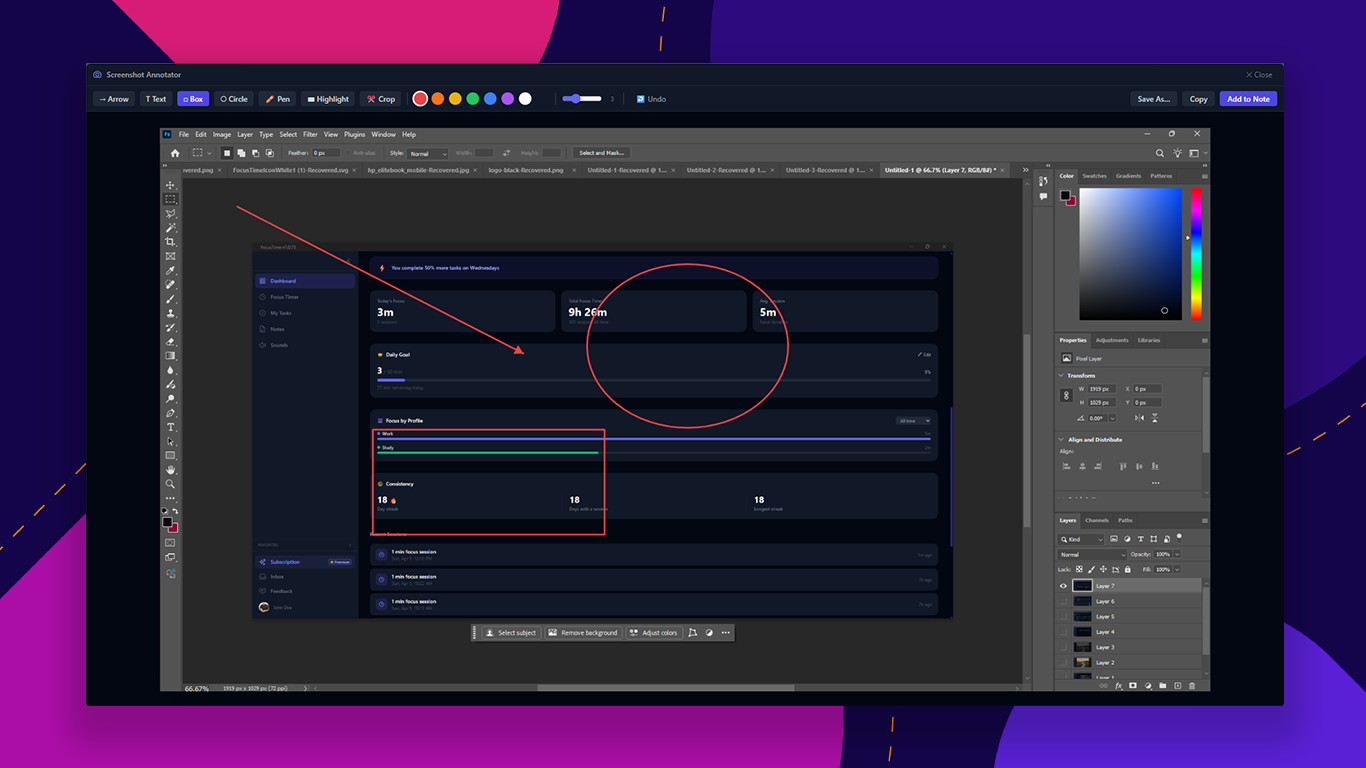The height and width of the screenshot is (768, 1366).
Task: Switch to the Adjustments panel tab
Action: 1112,340
